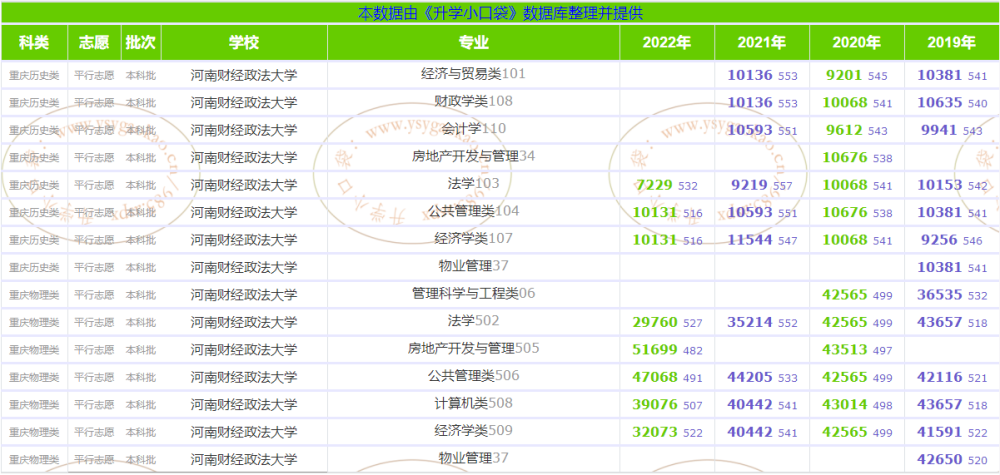Click 重庆历史类 in the 经济与贸易类101 row
This screenshot has width=1000, height=475.
click(x=34, y=76)
